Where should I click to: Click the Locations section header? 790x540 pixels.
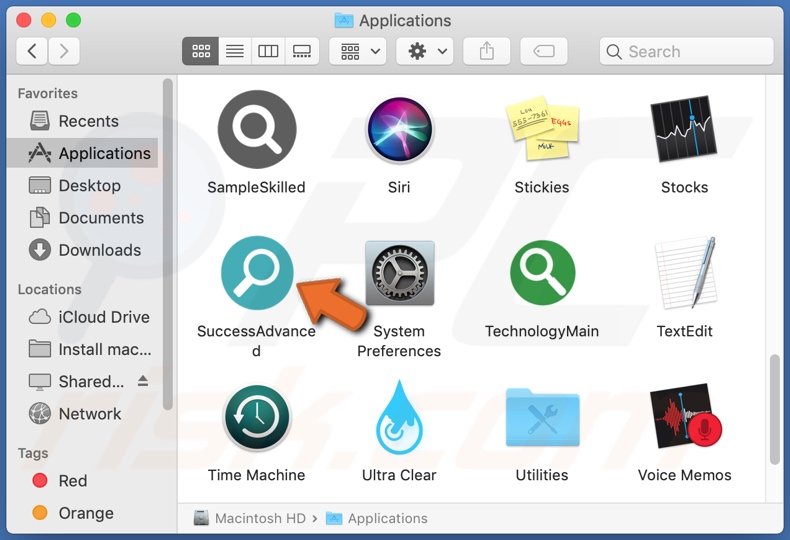coord(49,289)
